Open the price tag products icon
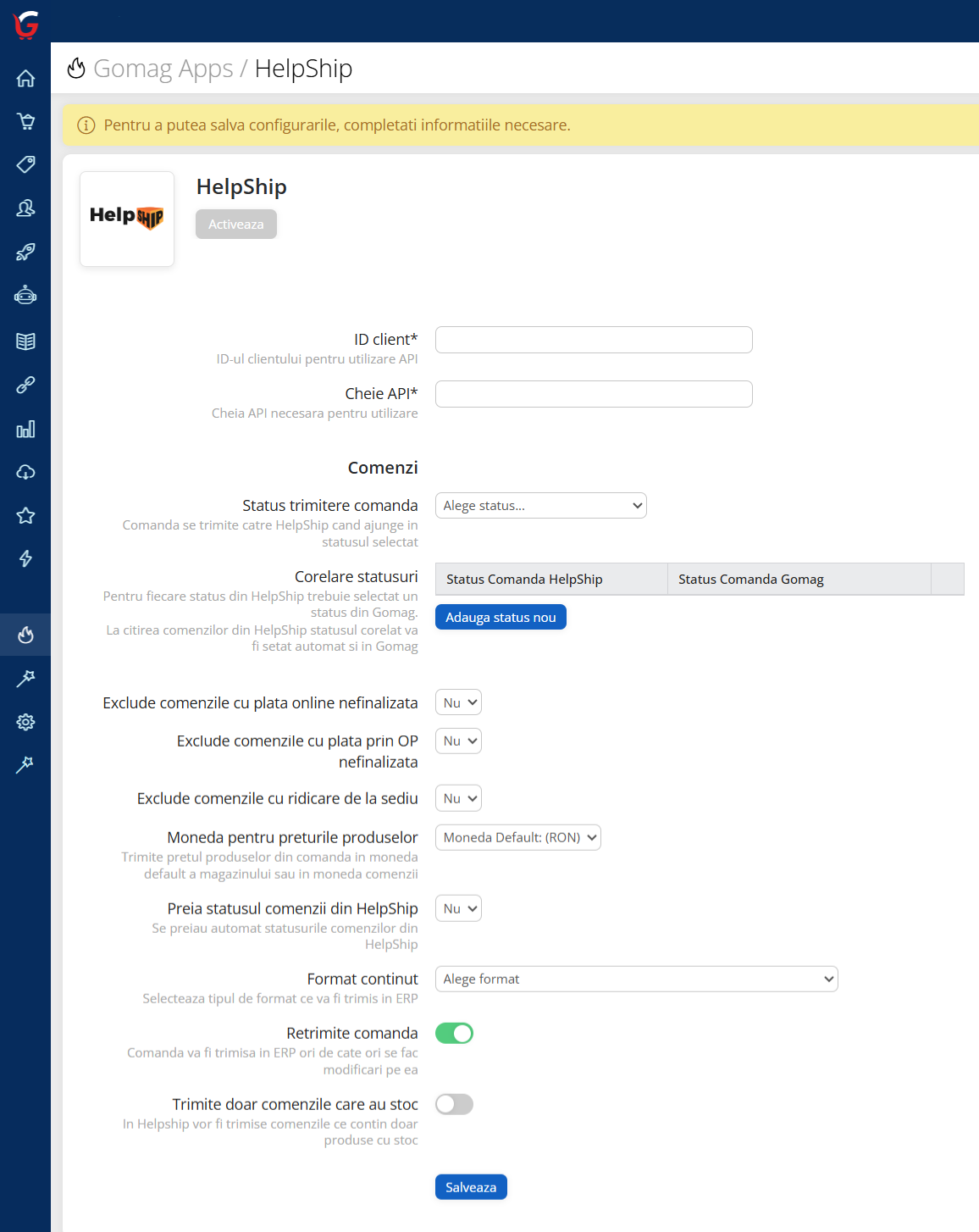 (25, 164)
